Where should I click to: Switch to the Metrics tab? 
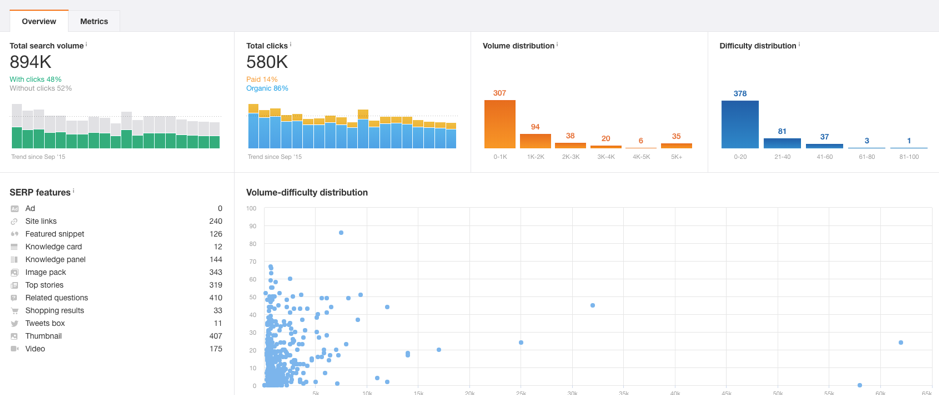click(x=94, y=22)
